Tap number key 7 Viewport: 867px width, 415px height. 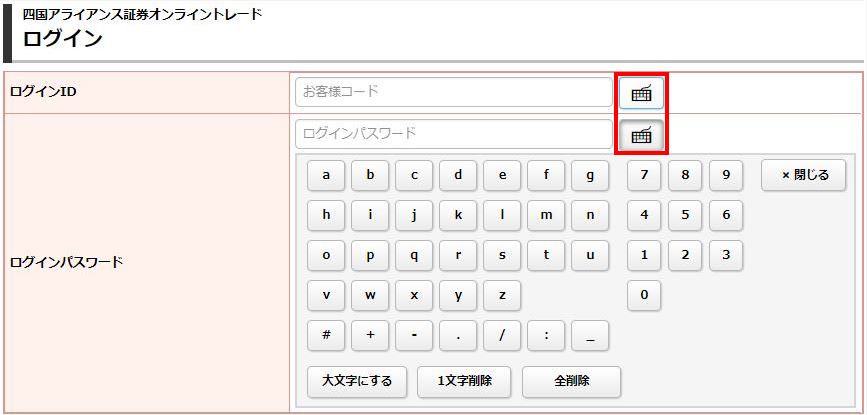(x=644, y=175)
